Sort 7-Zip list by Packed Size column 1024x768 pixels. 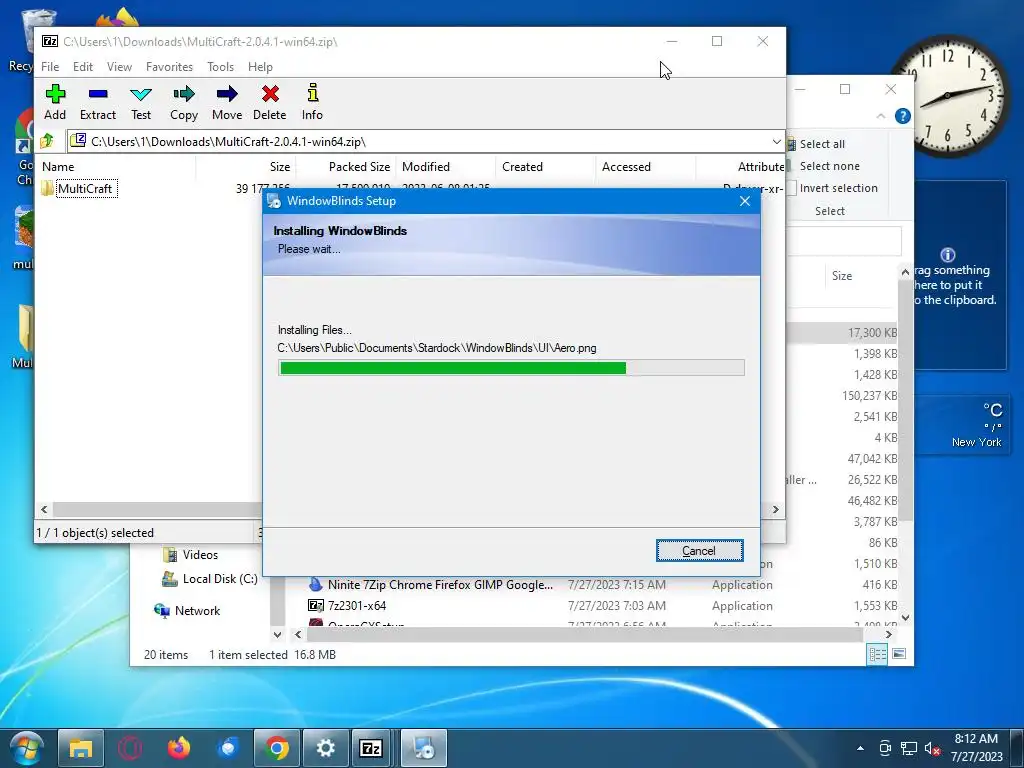tap(359, 167)
